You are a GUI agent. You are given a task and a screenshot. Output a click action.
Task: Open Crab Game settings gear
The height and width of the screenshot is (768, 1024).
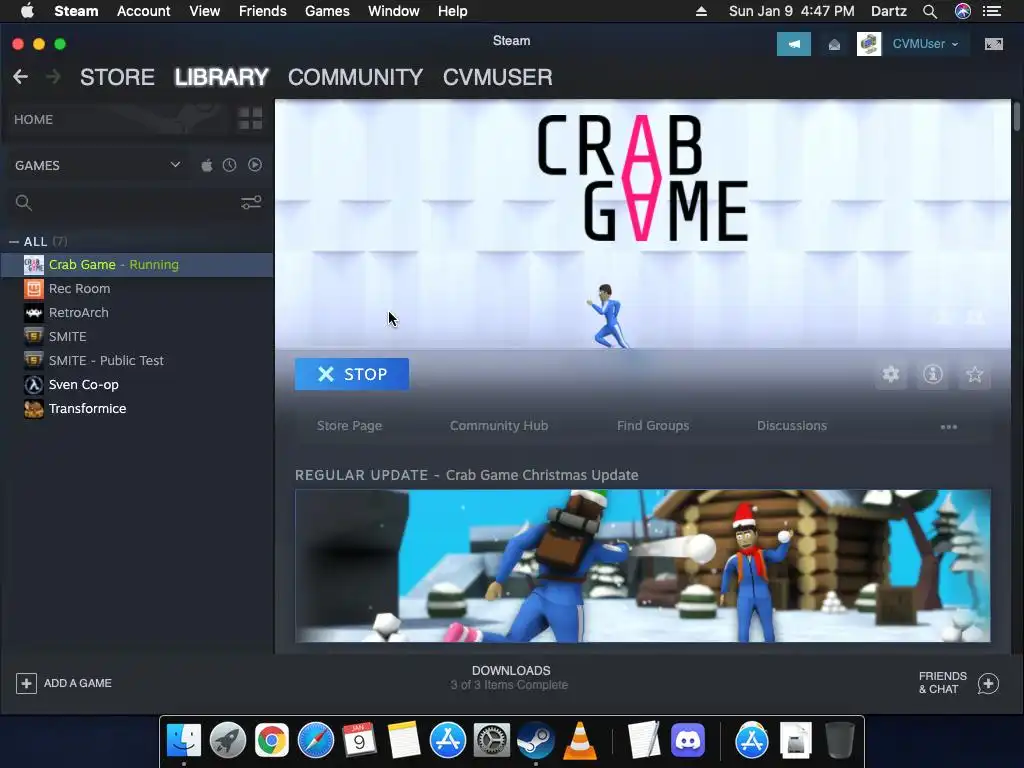pyautogui.click(x=891, y=374)
